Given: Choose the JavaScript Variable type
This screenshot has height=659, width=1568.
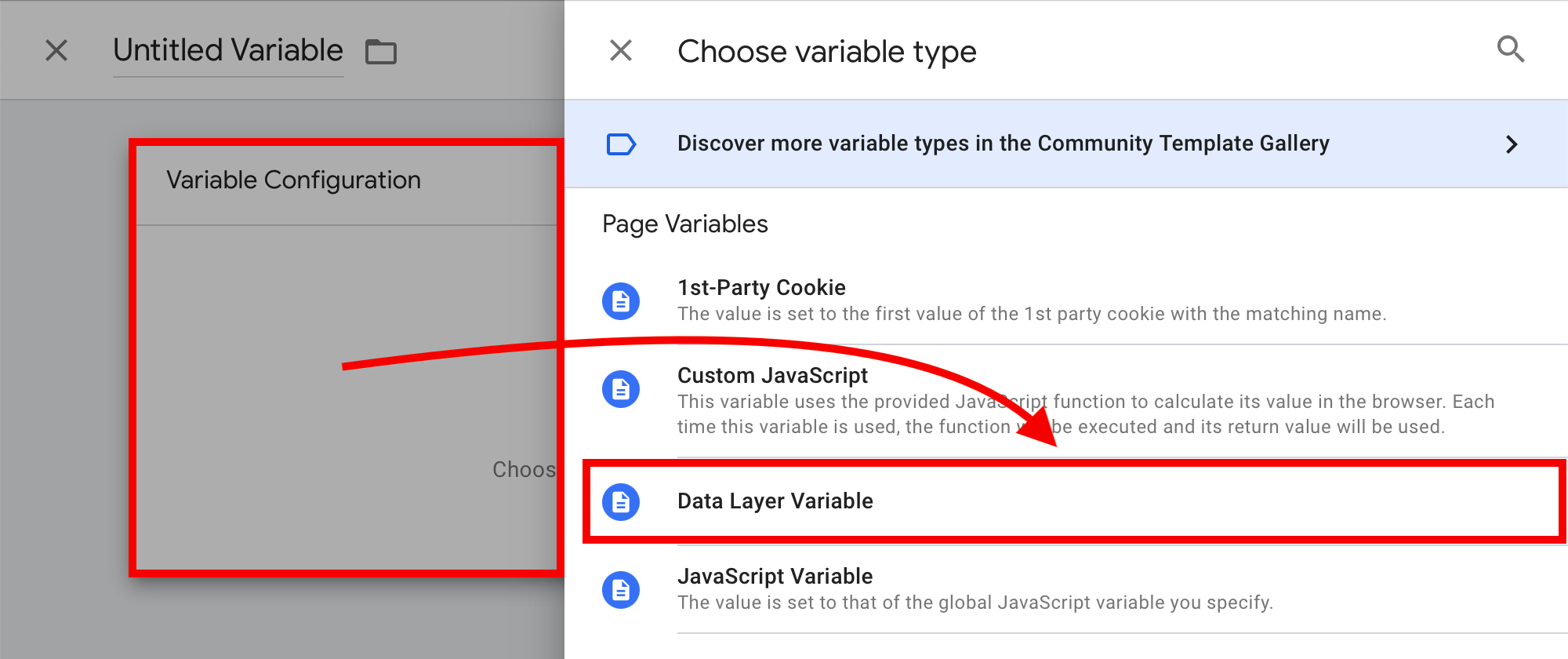Looking at the screenshot, I should coord(1066,590).
